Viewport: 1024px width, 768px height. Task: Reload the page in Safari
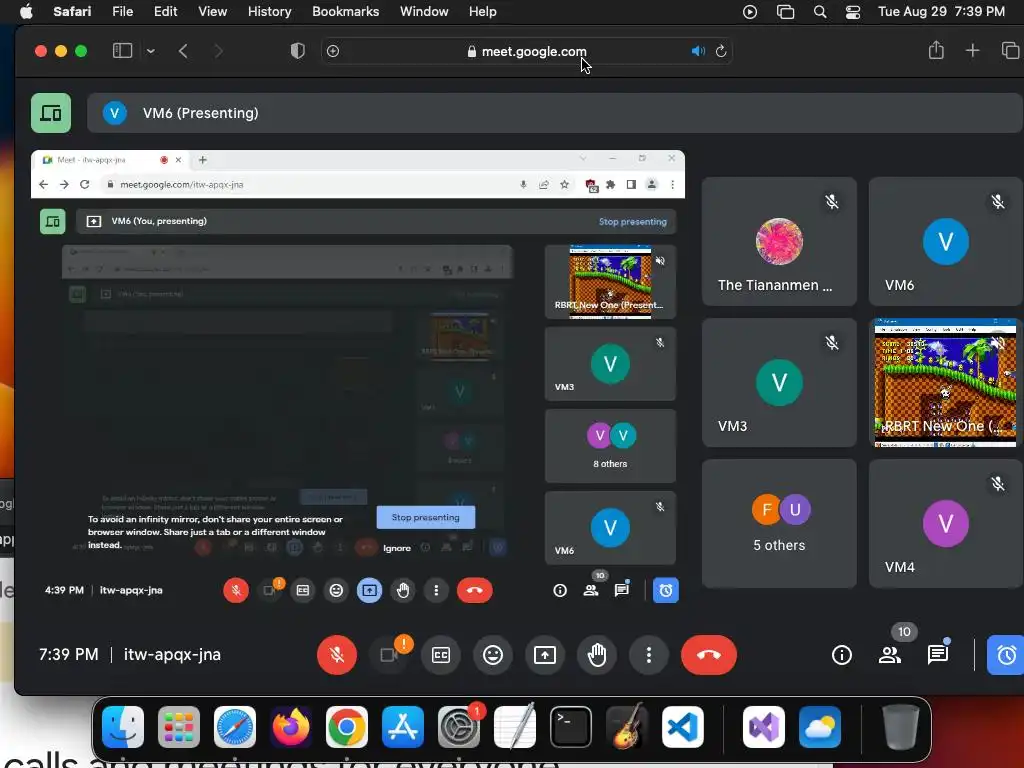[721, 51]
